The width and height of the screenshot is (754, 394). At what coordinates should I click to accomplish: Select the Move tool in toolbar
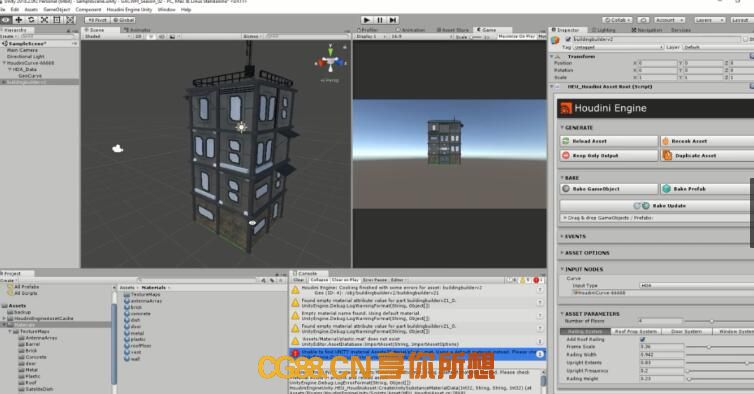pos(18,20)
